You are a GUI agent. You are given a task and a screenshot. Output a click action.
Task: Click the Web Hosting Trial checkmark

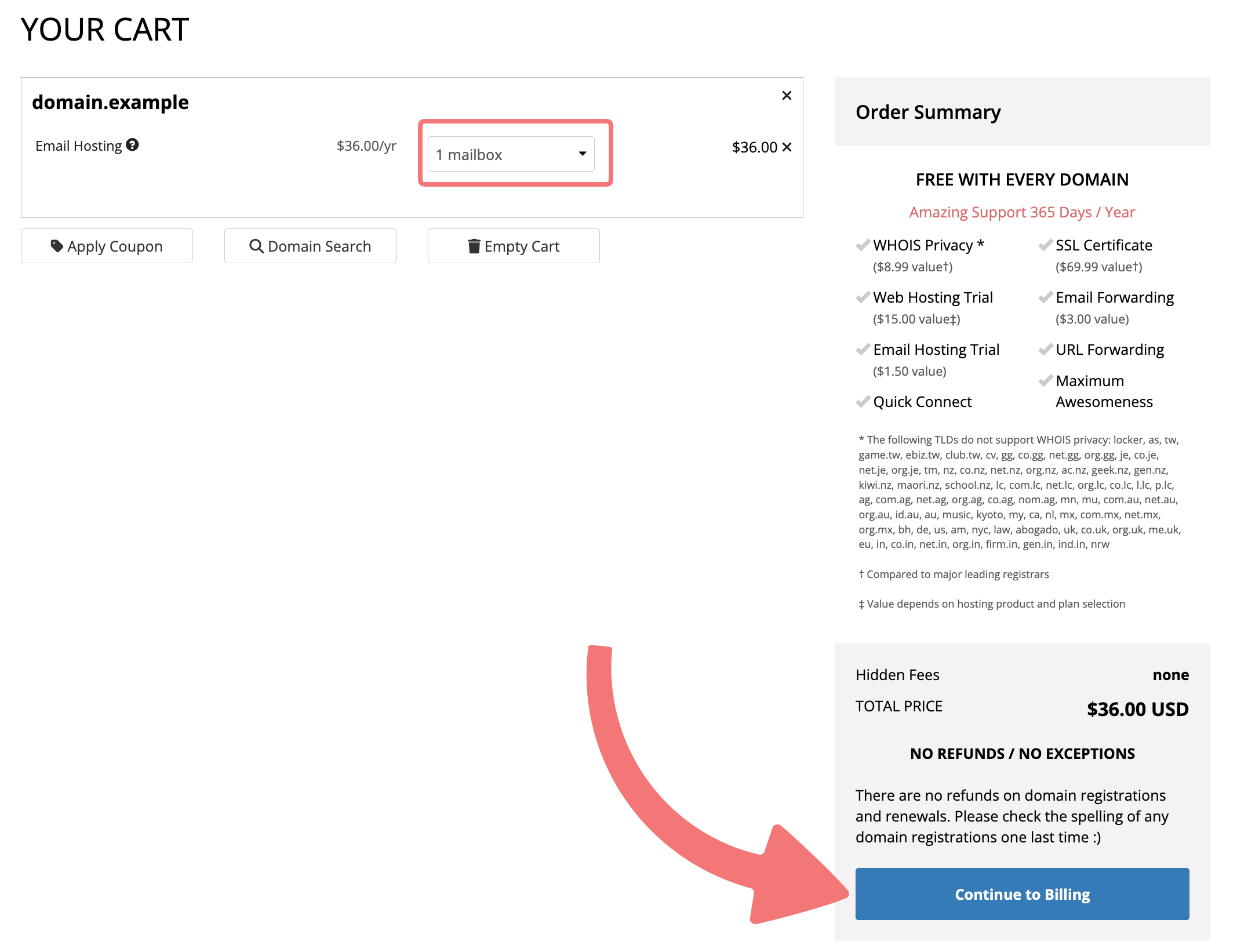click(x=863, y=297)
